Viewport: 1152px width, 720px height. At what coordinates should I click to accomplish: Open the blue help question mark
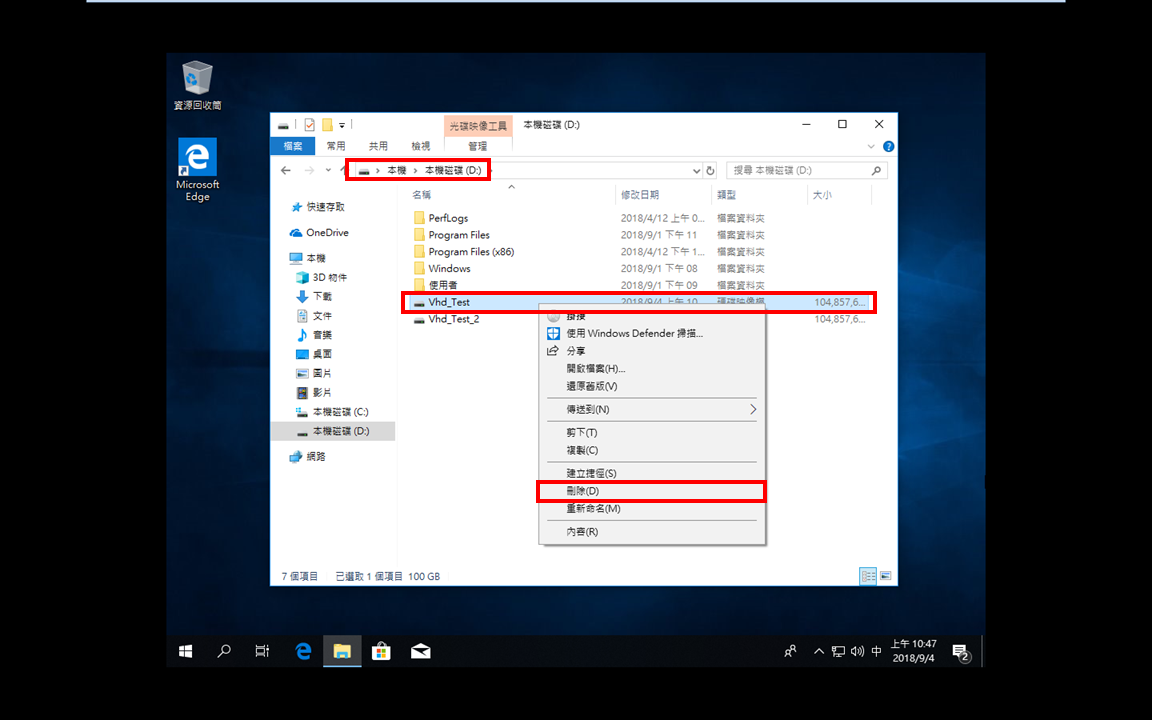pyautogui.click(x=888, y=146)
